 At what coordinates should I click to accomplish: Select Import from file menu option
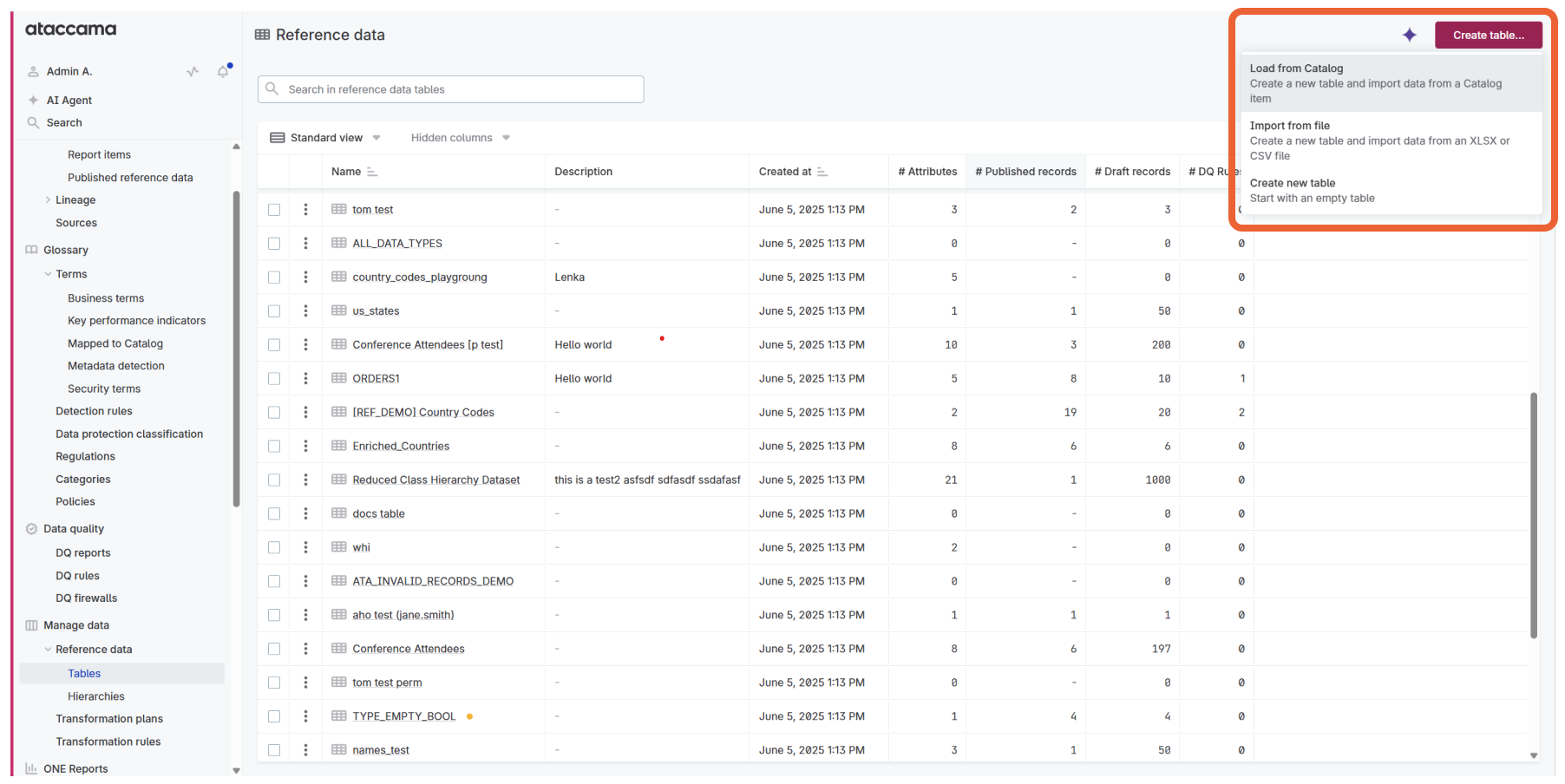click(x=1389, y=140)
